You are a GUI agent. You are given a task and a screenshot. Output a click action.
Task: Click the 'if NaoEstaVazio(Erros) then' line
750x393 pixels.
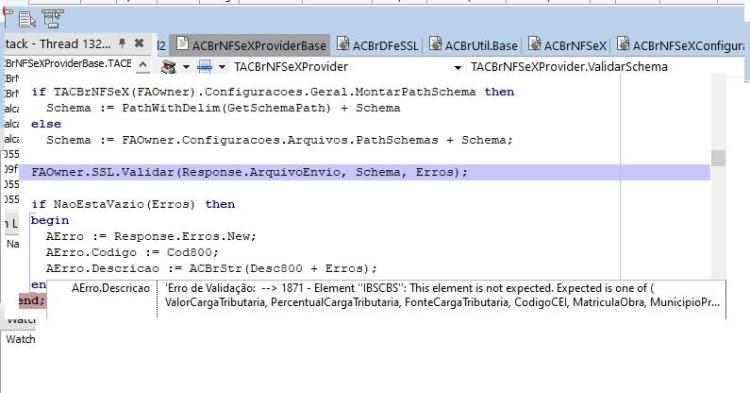pyautogui.click(x=133, y=204)
